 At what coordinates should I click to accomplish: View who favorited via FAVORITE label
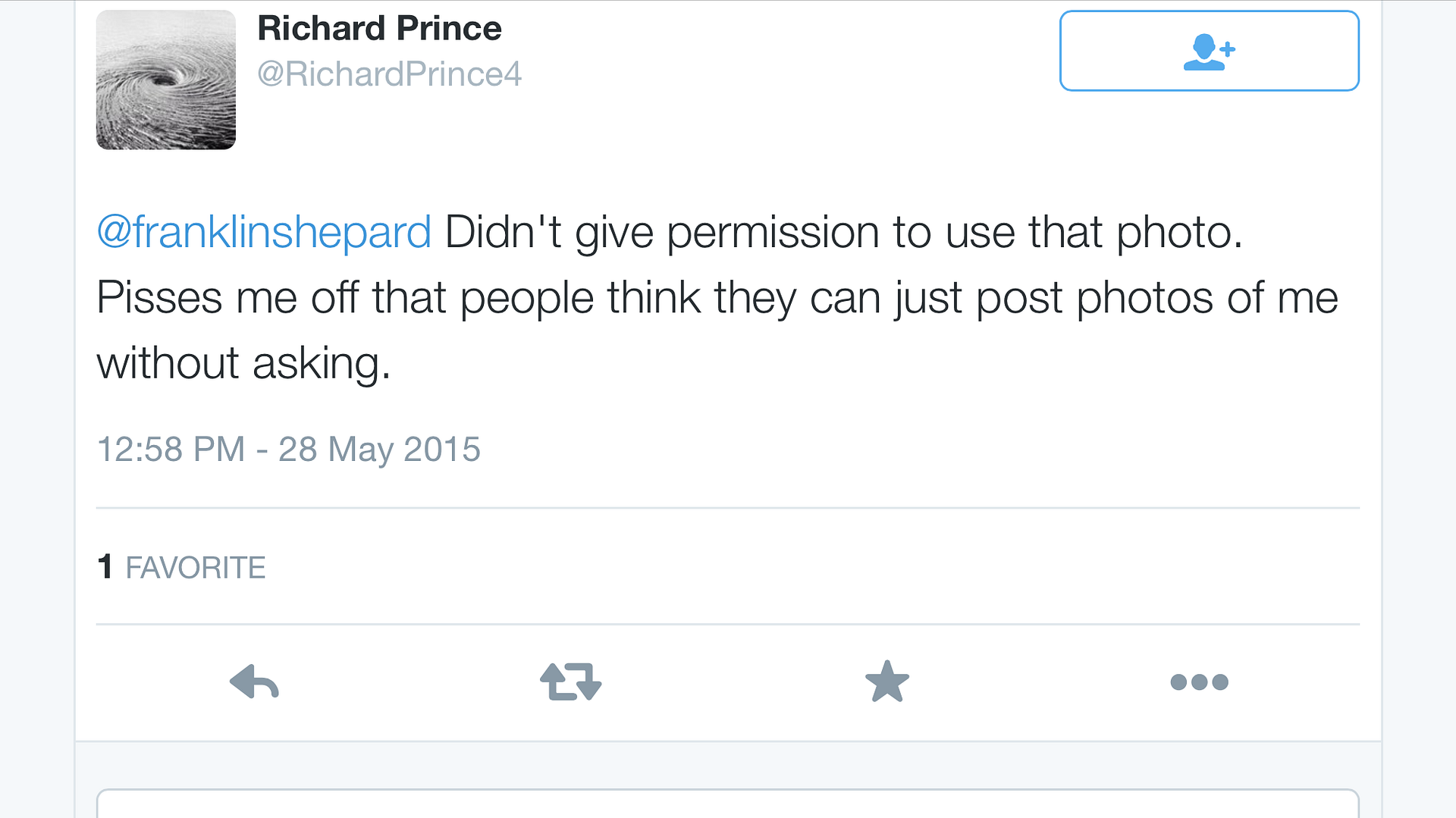click(x=196, y=568)
